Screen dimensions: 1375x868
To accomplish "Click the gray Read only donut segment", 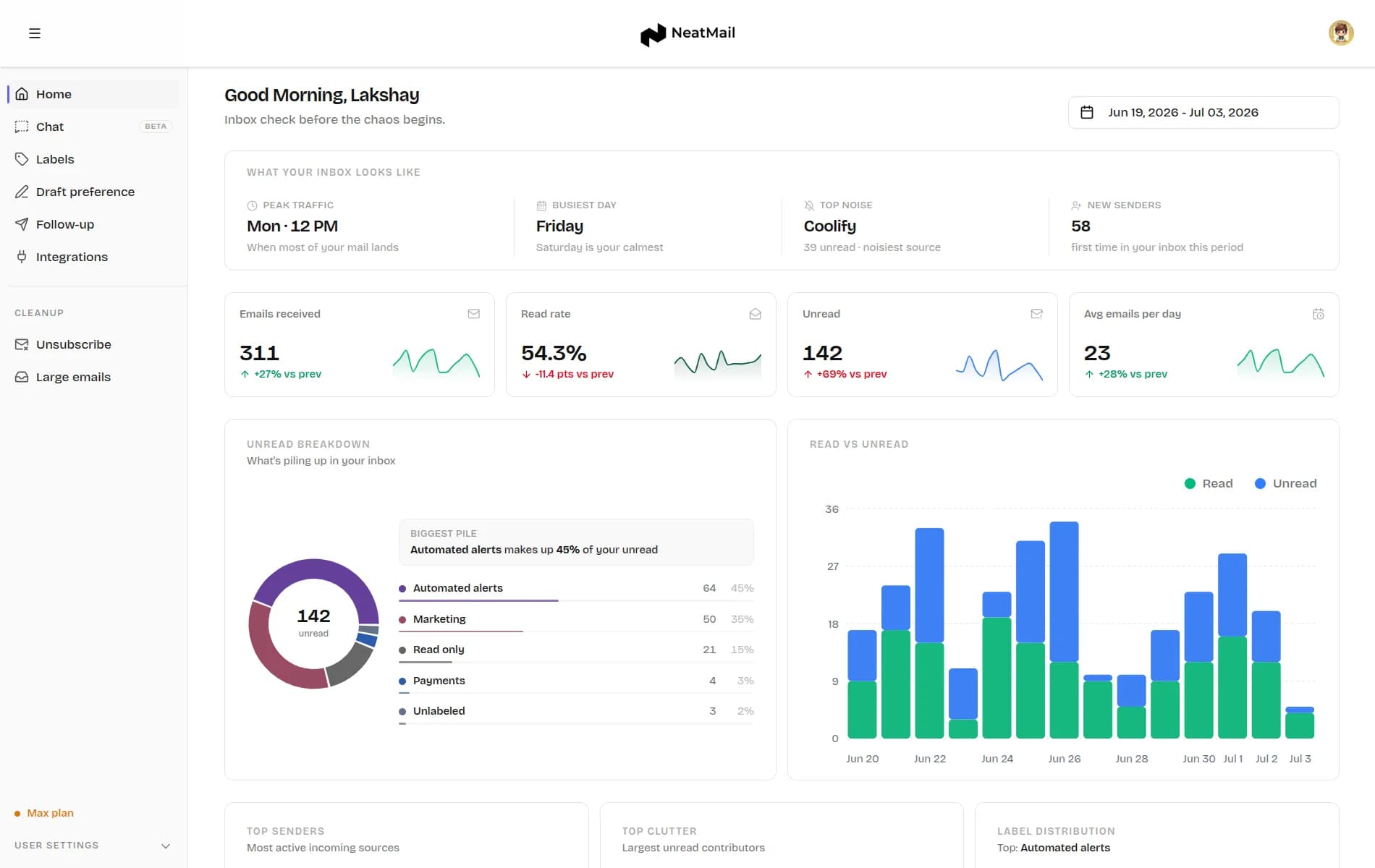I will click(x=350, y=664).
